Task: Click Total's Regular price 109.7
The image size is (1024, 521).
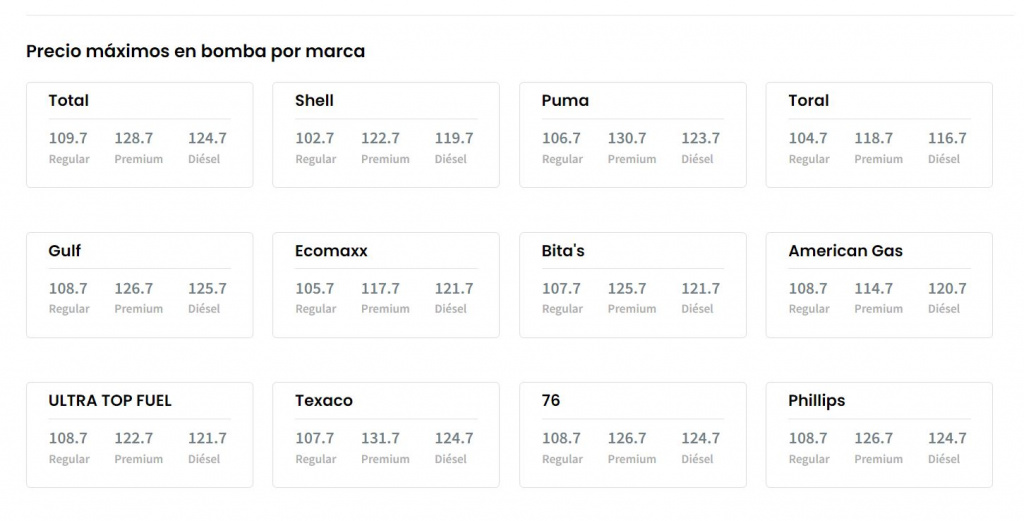Action: (x=68, y=139)
